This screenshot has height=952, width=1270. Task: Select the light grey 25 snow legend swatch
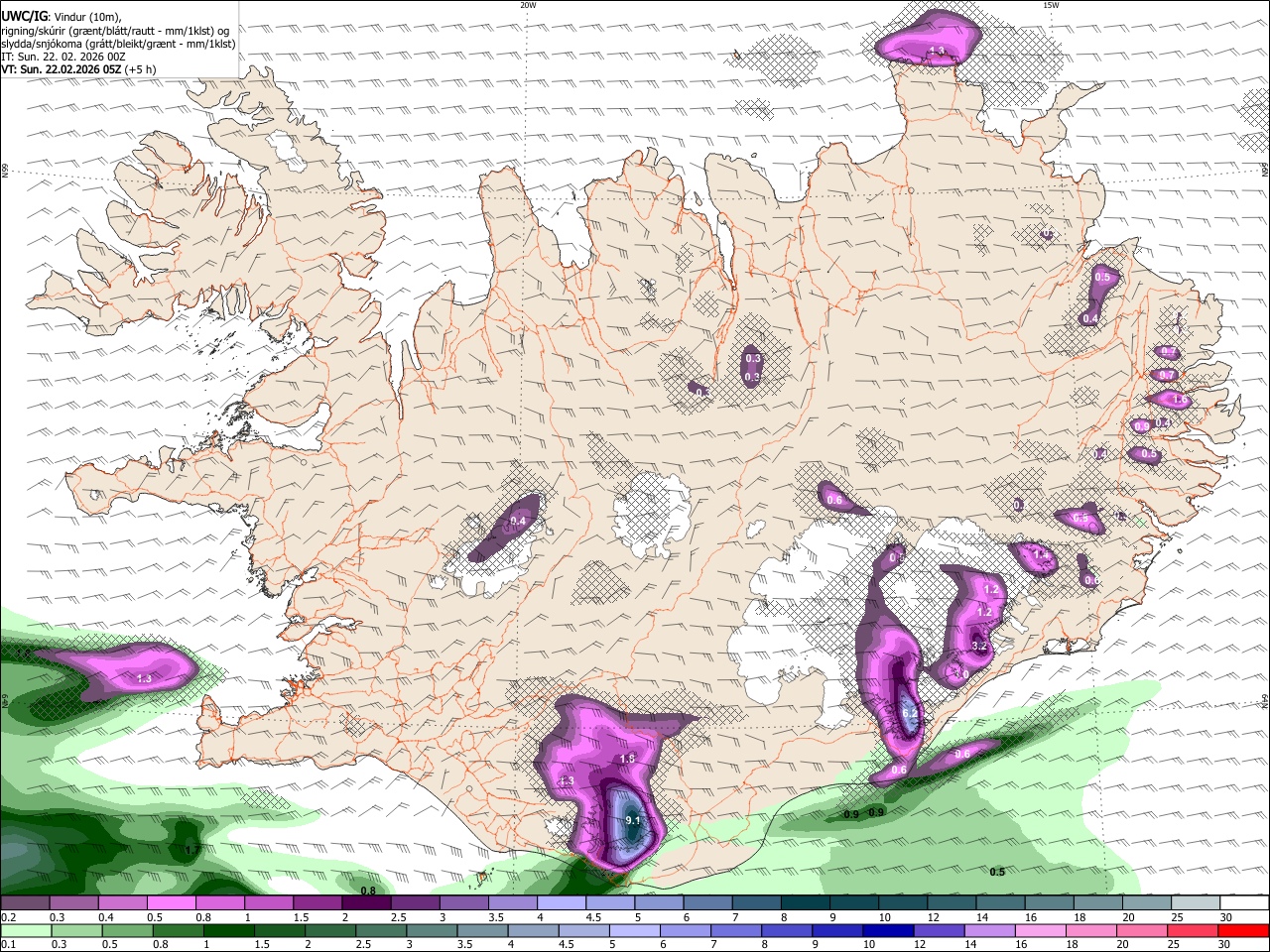click(x=1196, y=903)
